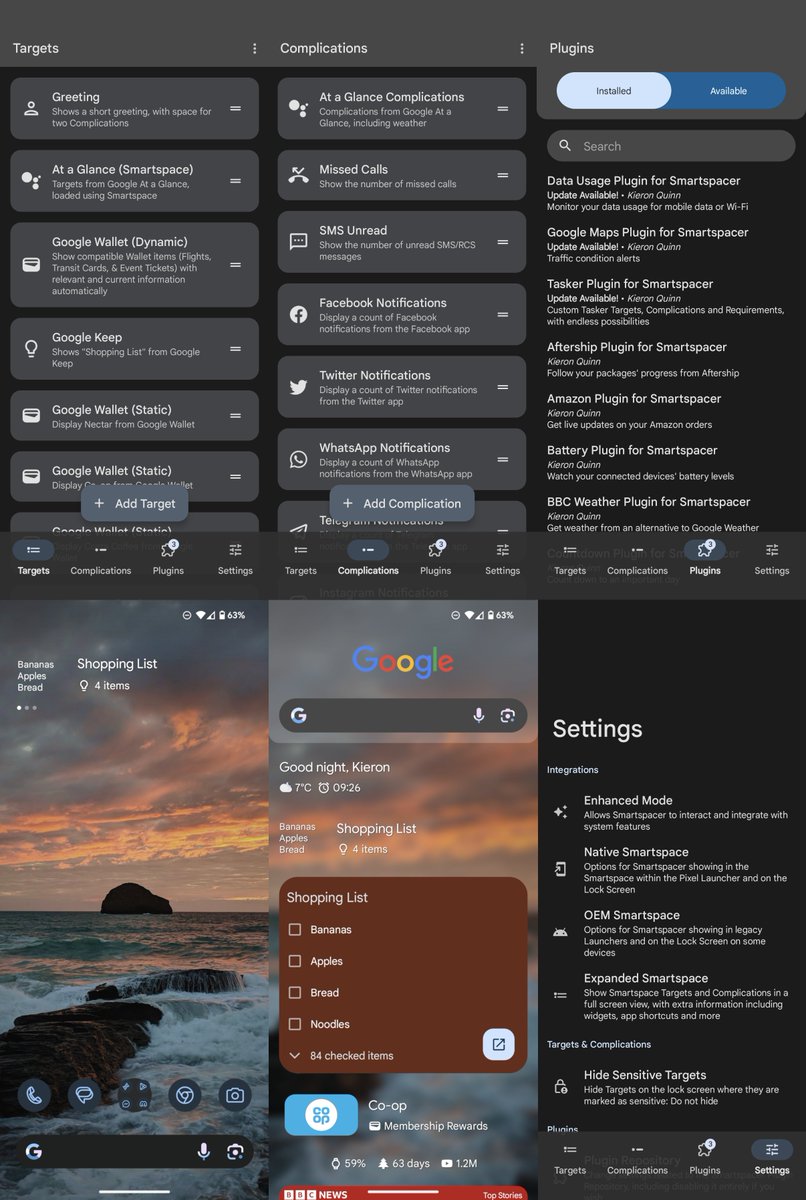806x1200 pixels.
Task: Tap the Add Target button
Action: 134,503
